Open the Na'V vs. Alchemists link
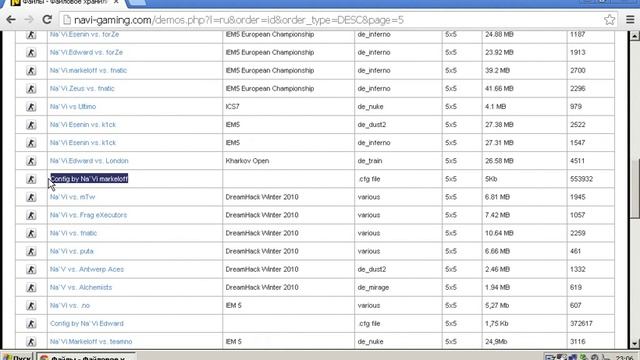640x360 pixels. [81, 287]
